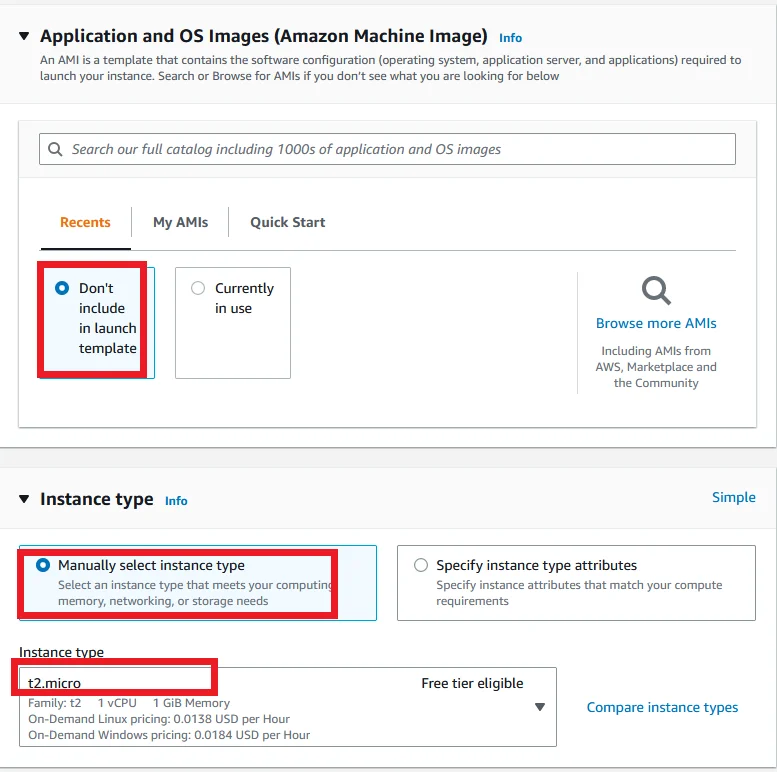Screen dimensions: 777x772
Task: Switch to the My AMIs tab
Action: point(180,222)
